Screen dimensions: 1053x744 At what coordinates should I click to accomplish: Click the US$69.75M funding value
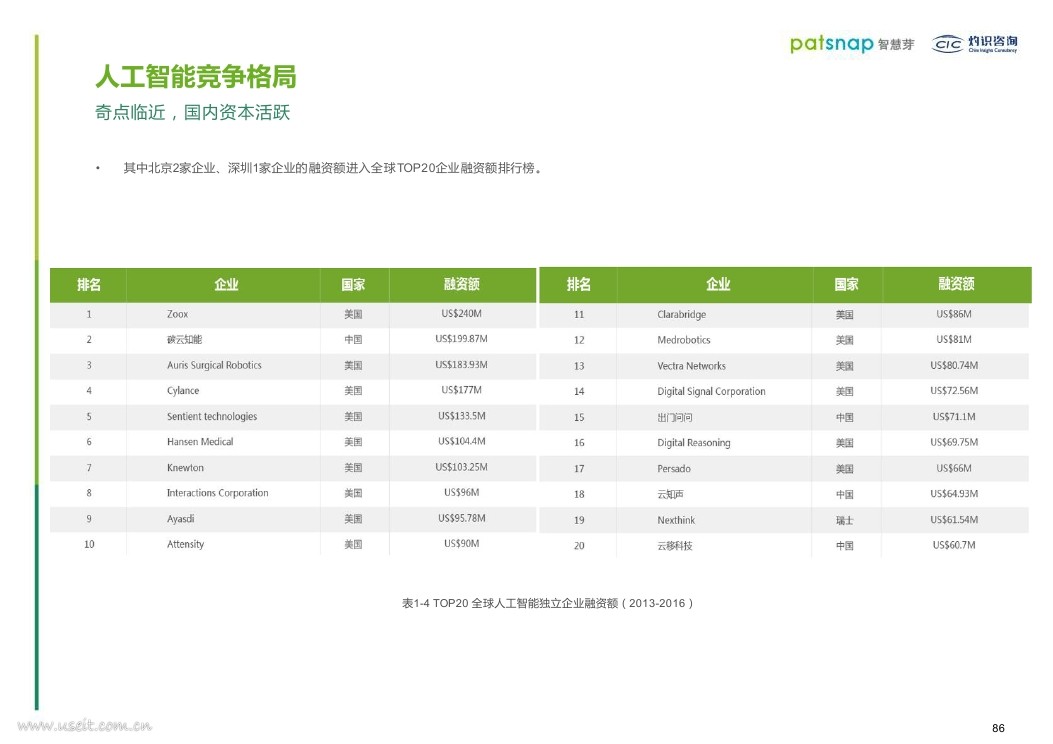[954, 443]
